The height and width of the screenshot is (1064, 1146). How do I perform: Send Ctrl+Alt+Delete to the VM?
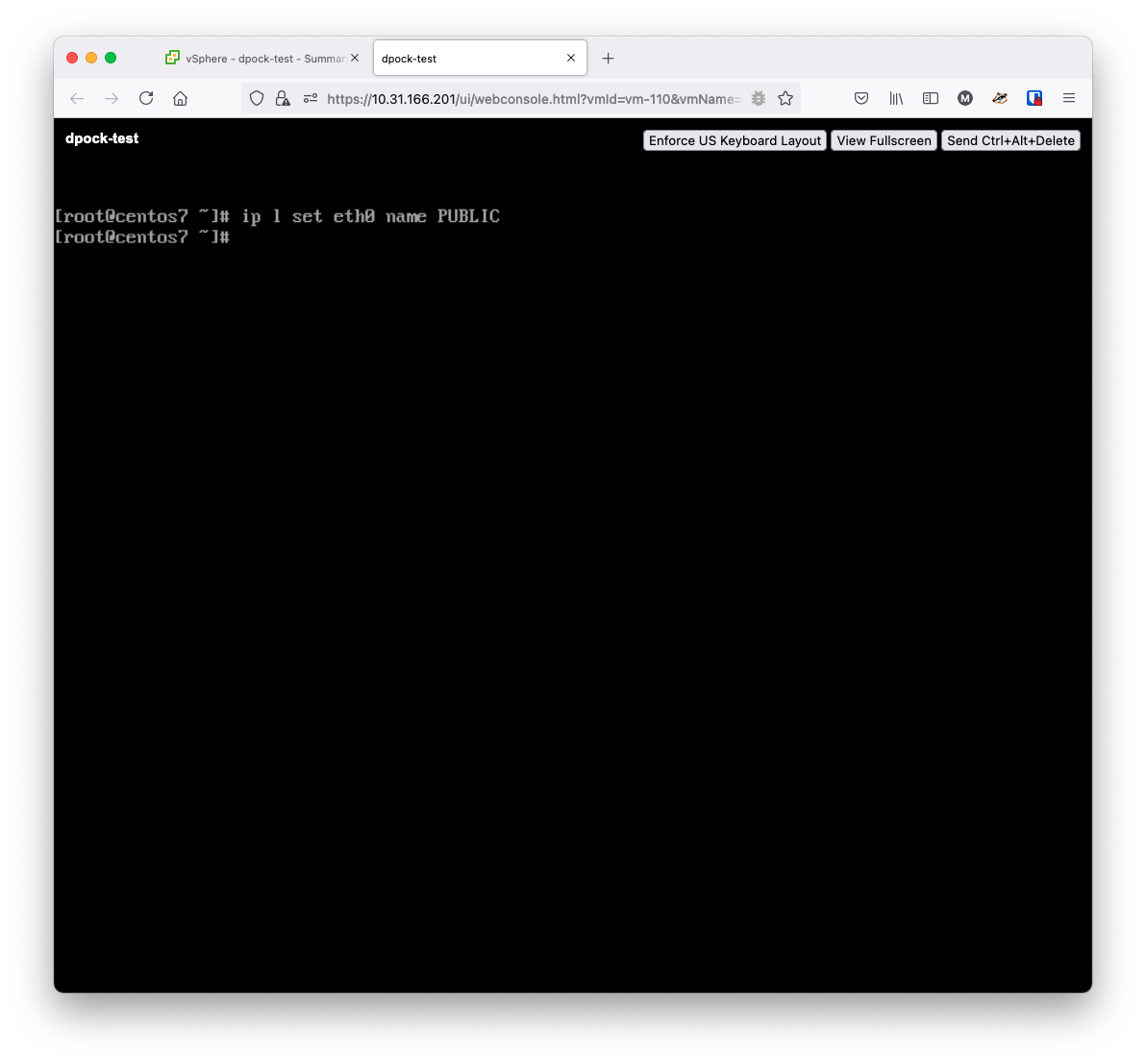[1010, 140]
